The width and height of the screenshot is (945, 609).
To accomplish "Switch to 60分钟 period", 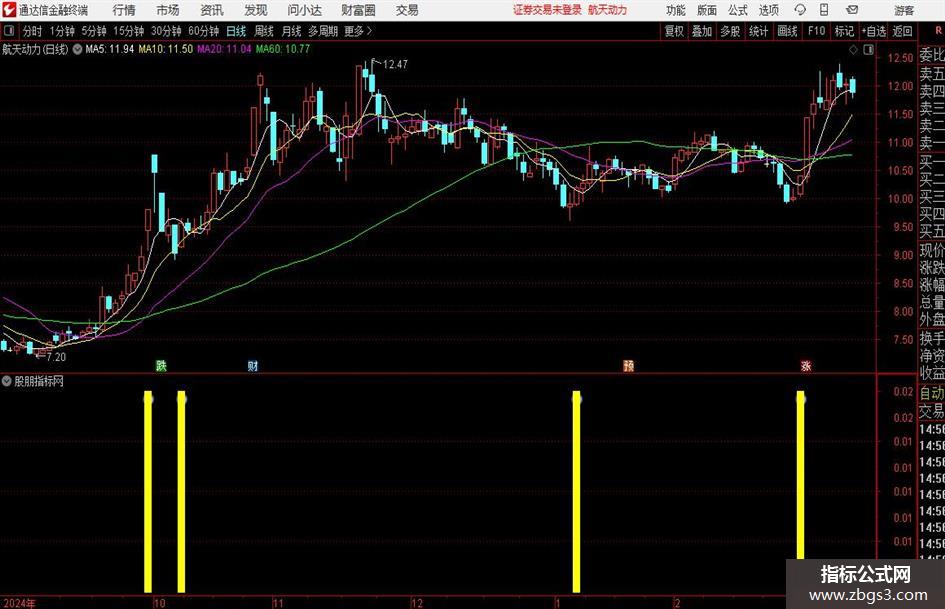I will coord(203,31).
